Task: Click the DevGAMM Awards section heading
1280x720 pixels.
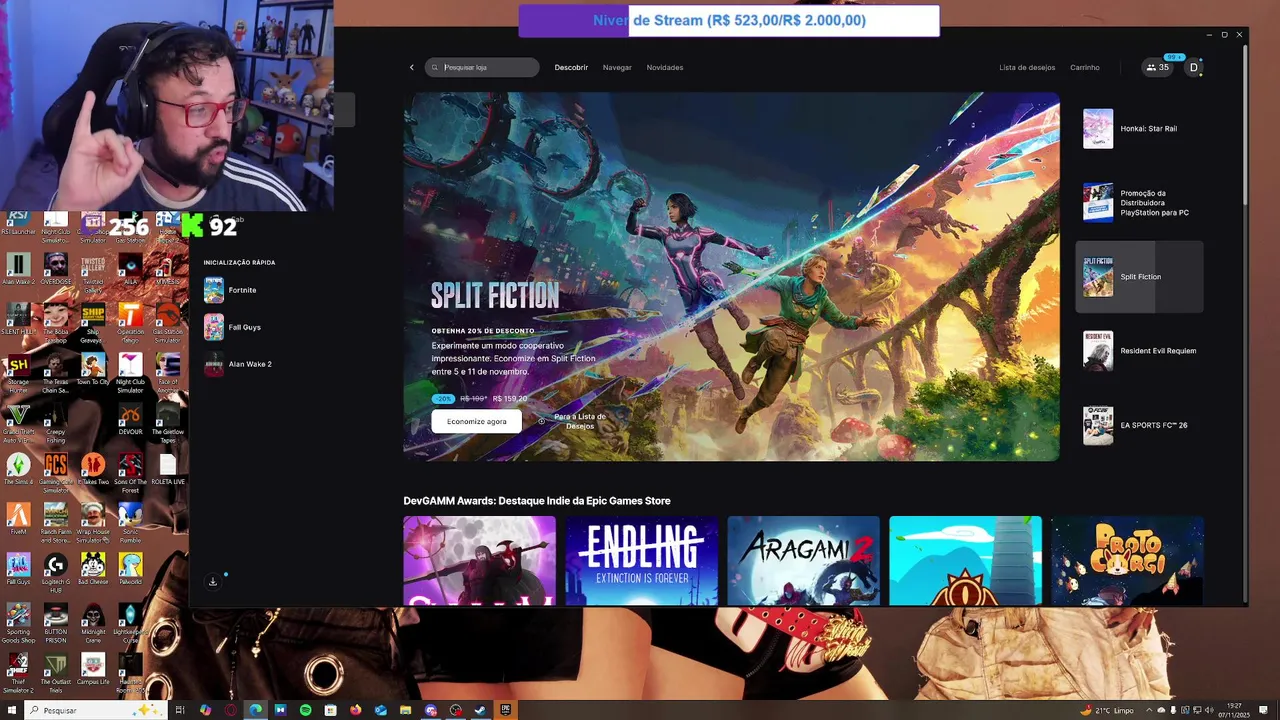Action: 537,501
